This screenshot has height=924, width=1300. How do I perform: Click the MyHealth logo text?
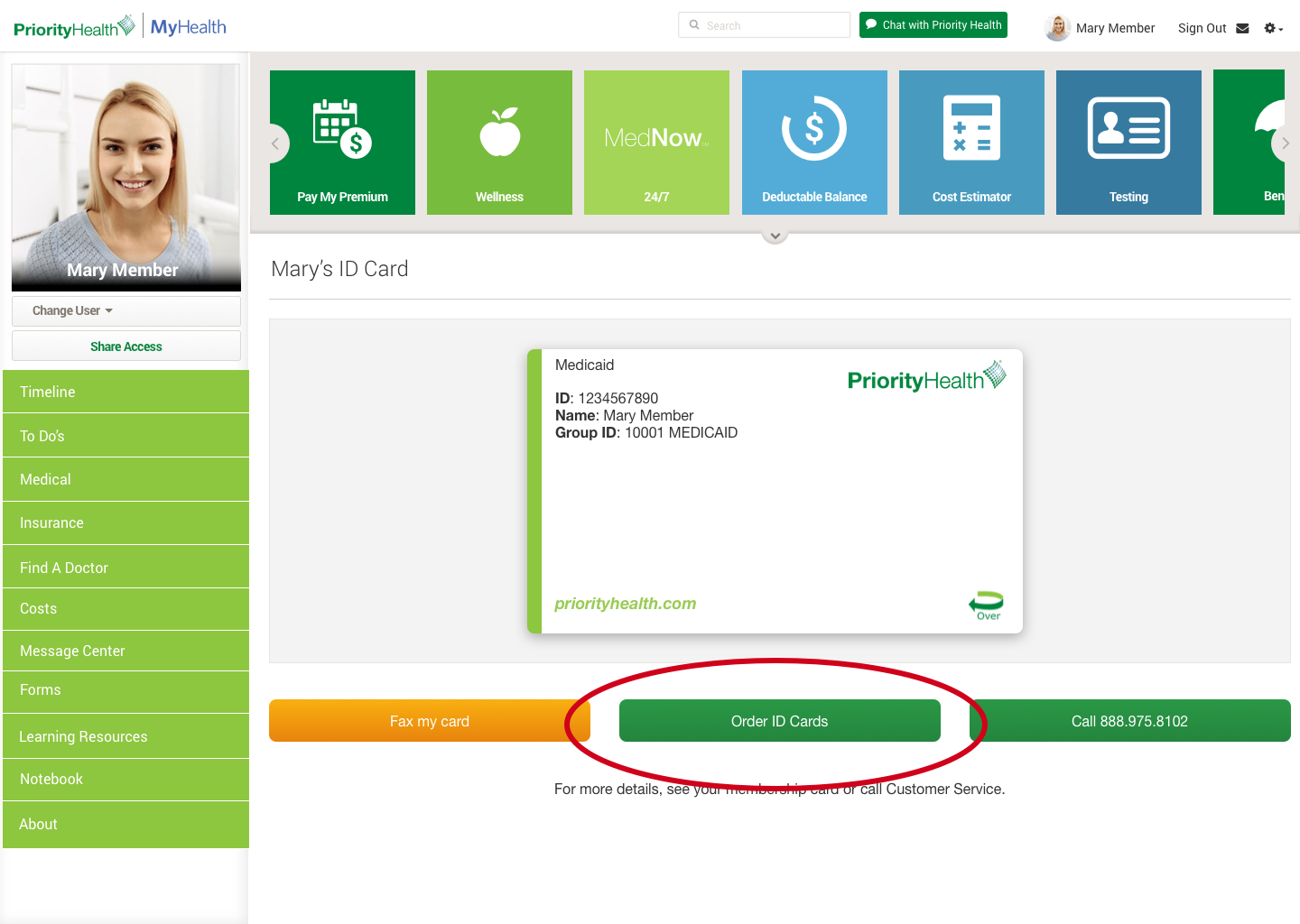point(188,27)
